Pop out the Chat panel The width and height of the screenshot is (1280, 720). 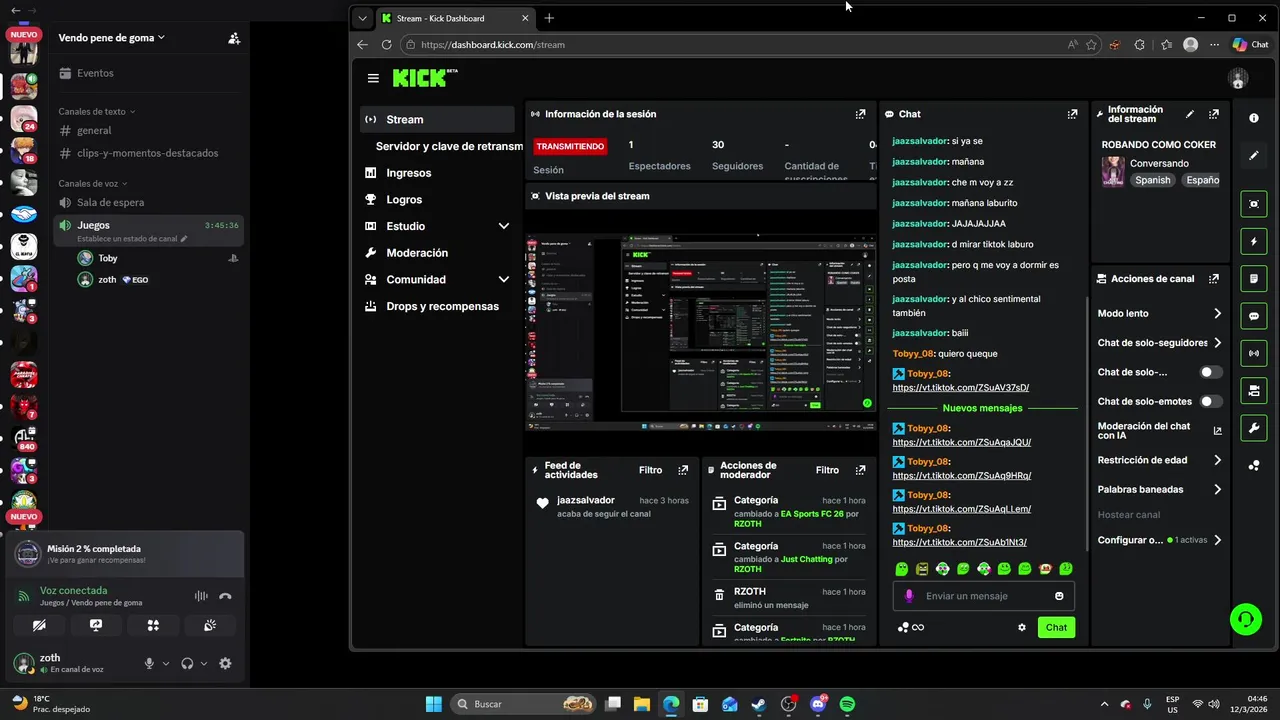[1072, 114]
